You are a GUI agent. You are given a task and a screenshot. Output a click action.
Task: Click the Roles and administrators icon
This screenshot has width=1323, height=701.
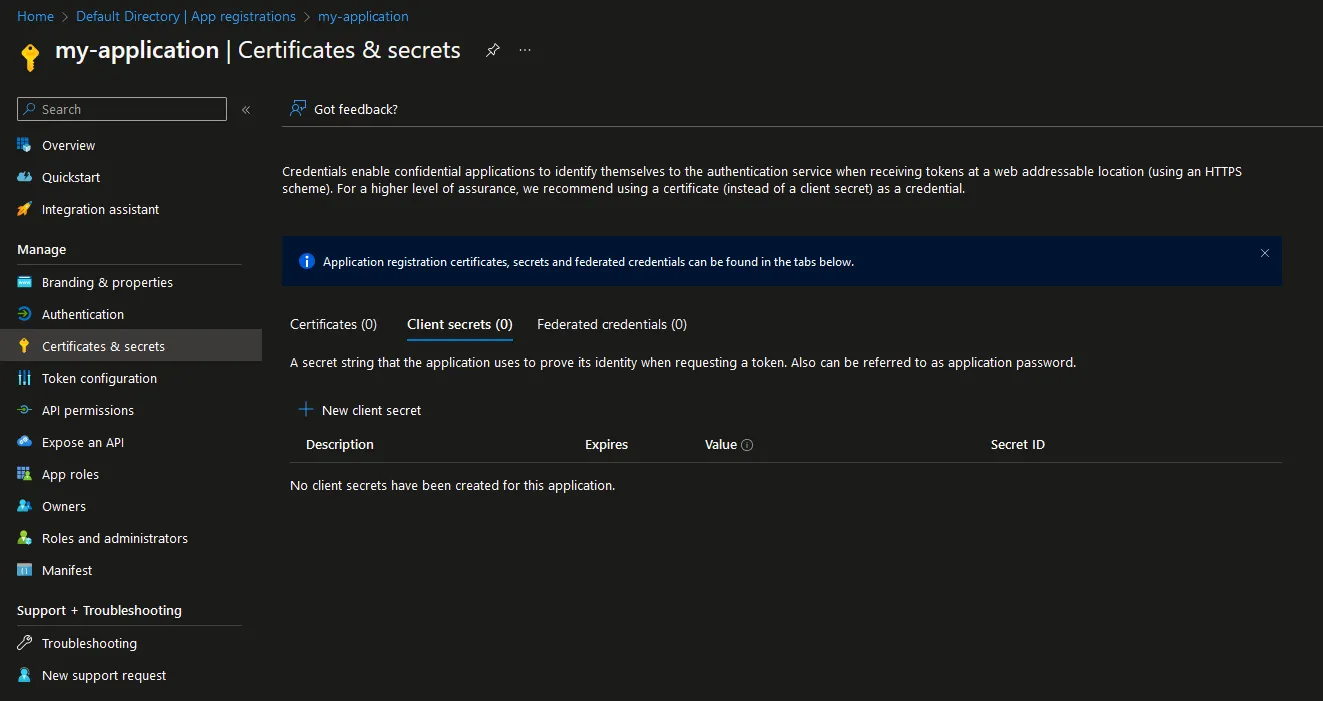(25, 538)
